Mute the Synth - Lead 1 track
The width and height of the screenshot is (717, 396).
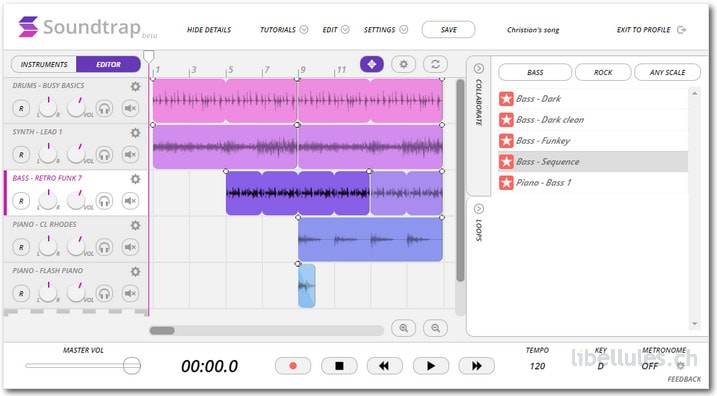click(130, 155)
